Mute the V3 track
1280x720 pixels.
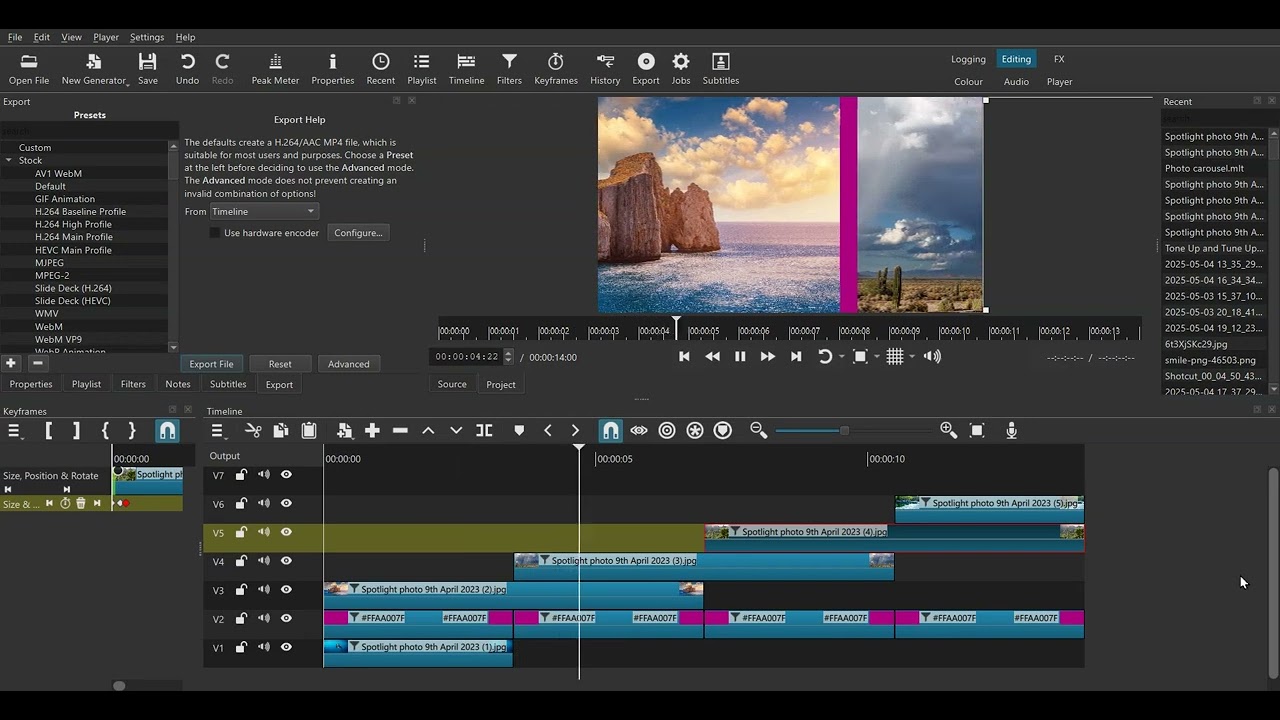click(264, 590)
